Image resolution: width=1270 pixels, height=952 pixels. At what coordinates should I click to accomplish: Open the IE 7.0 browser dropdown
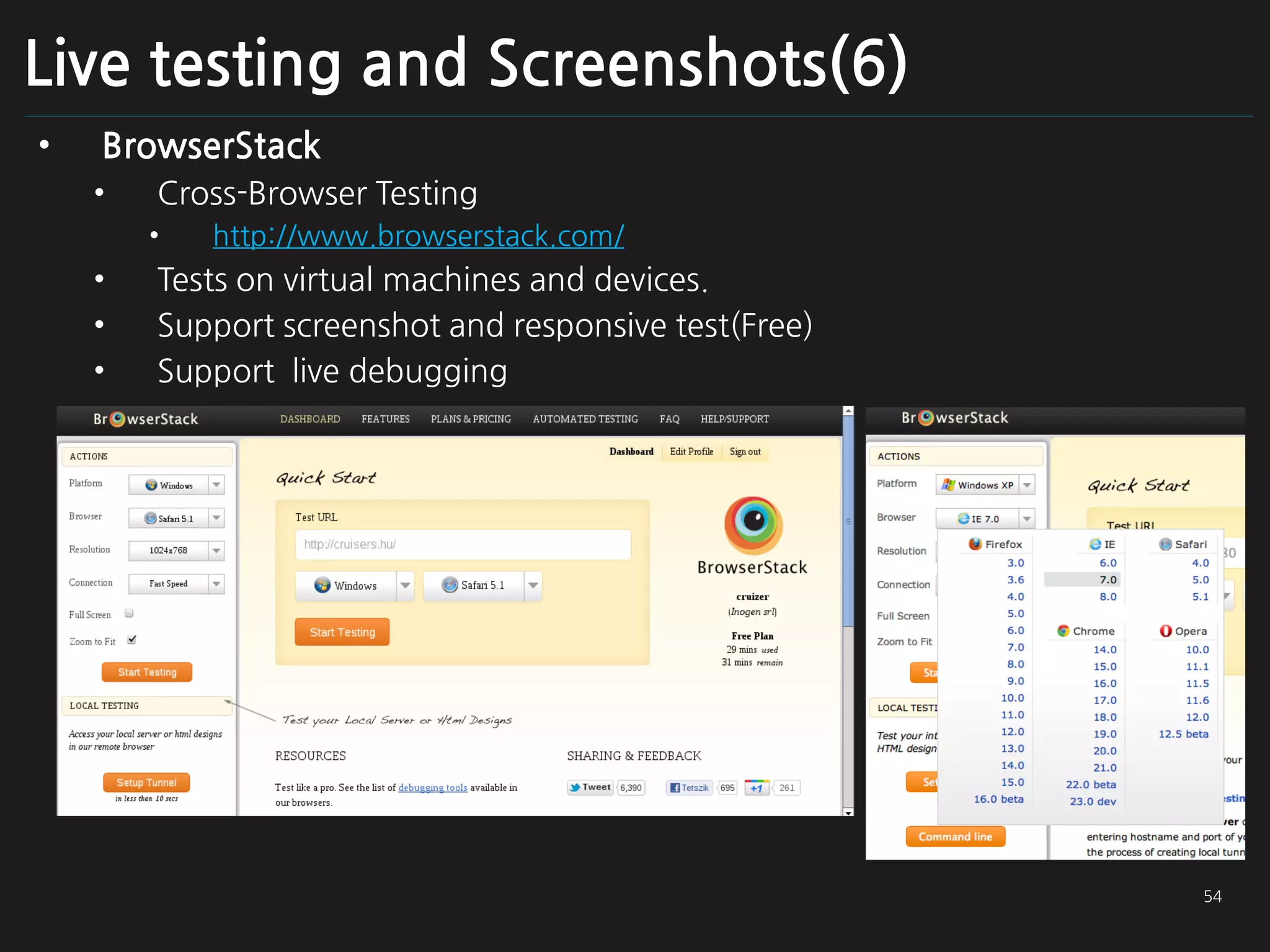coord(985,518)
